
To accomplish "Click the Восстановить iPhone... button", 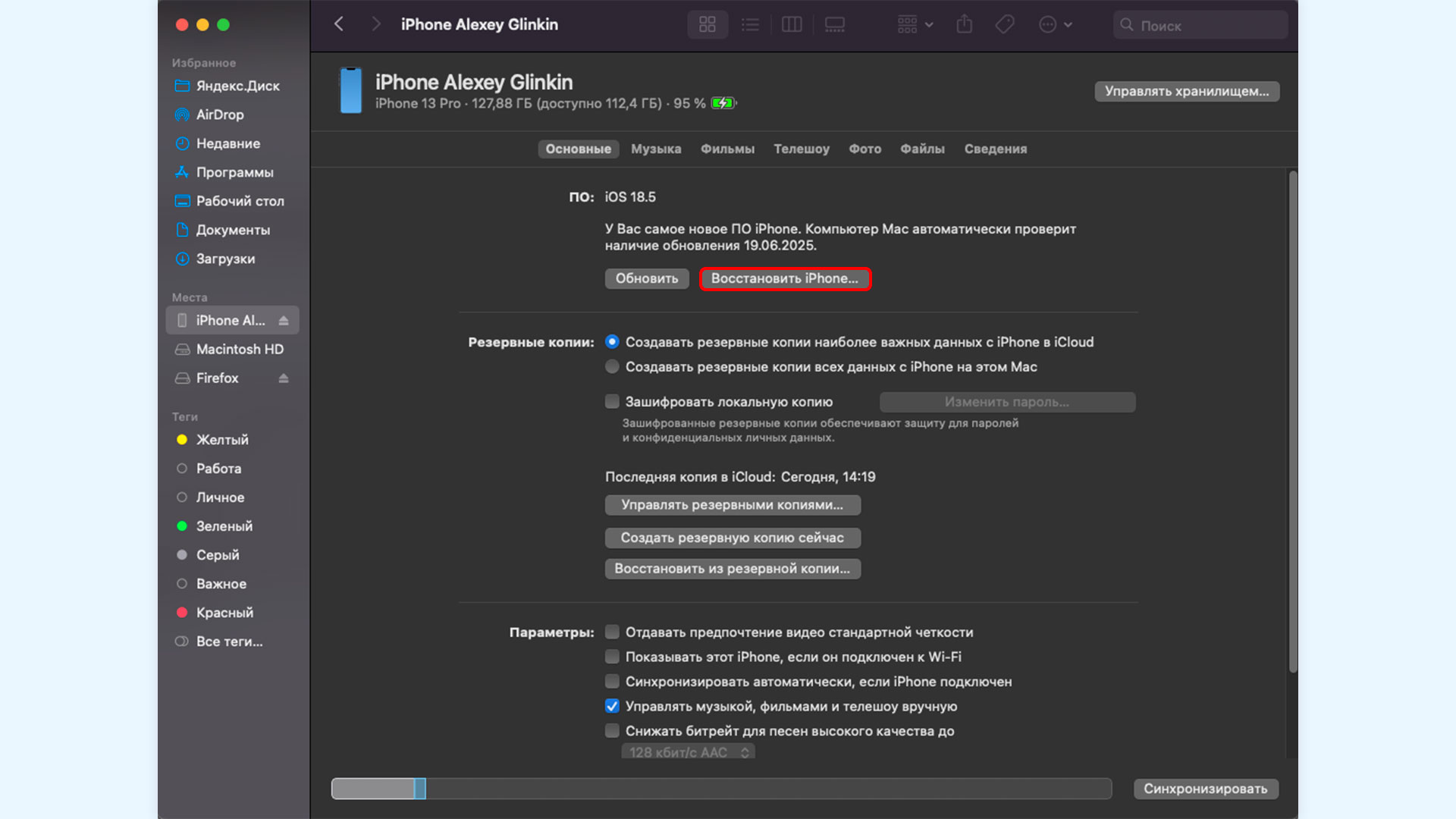I will [785, 278].
